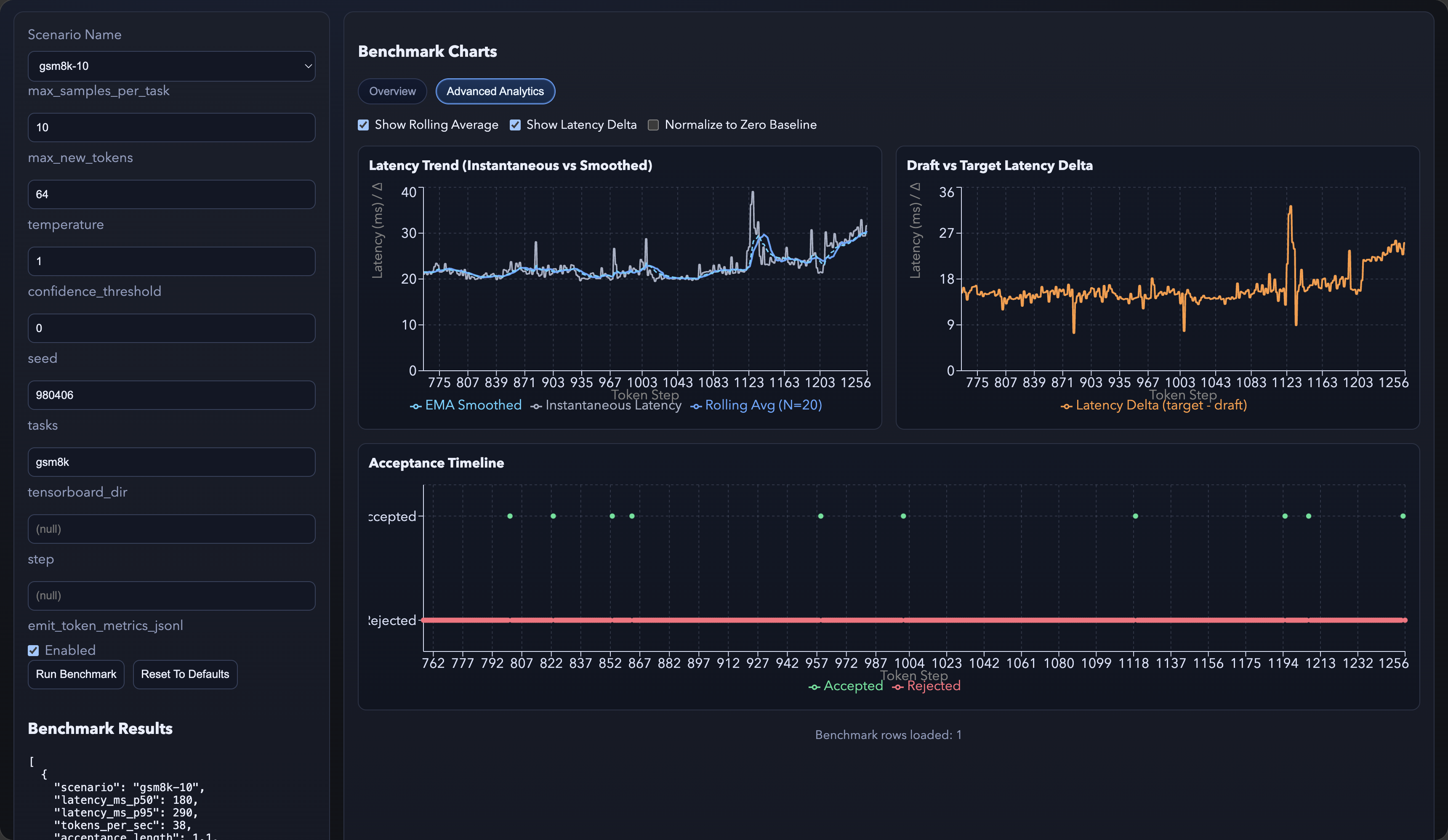This screenshot has width=1448, height=840.
Task: Click the "tokens_per_sec": 38 line
Action: (122, 826)
